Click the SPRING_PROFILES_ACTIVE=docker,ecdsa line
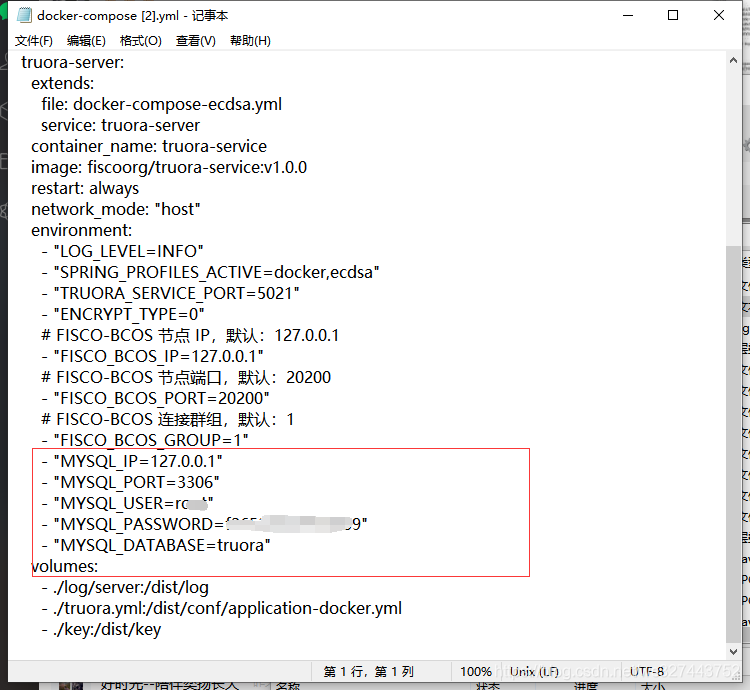The height and width of the screenshot is (690, 750). click(210, 273)
